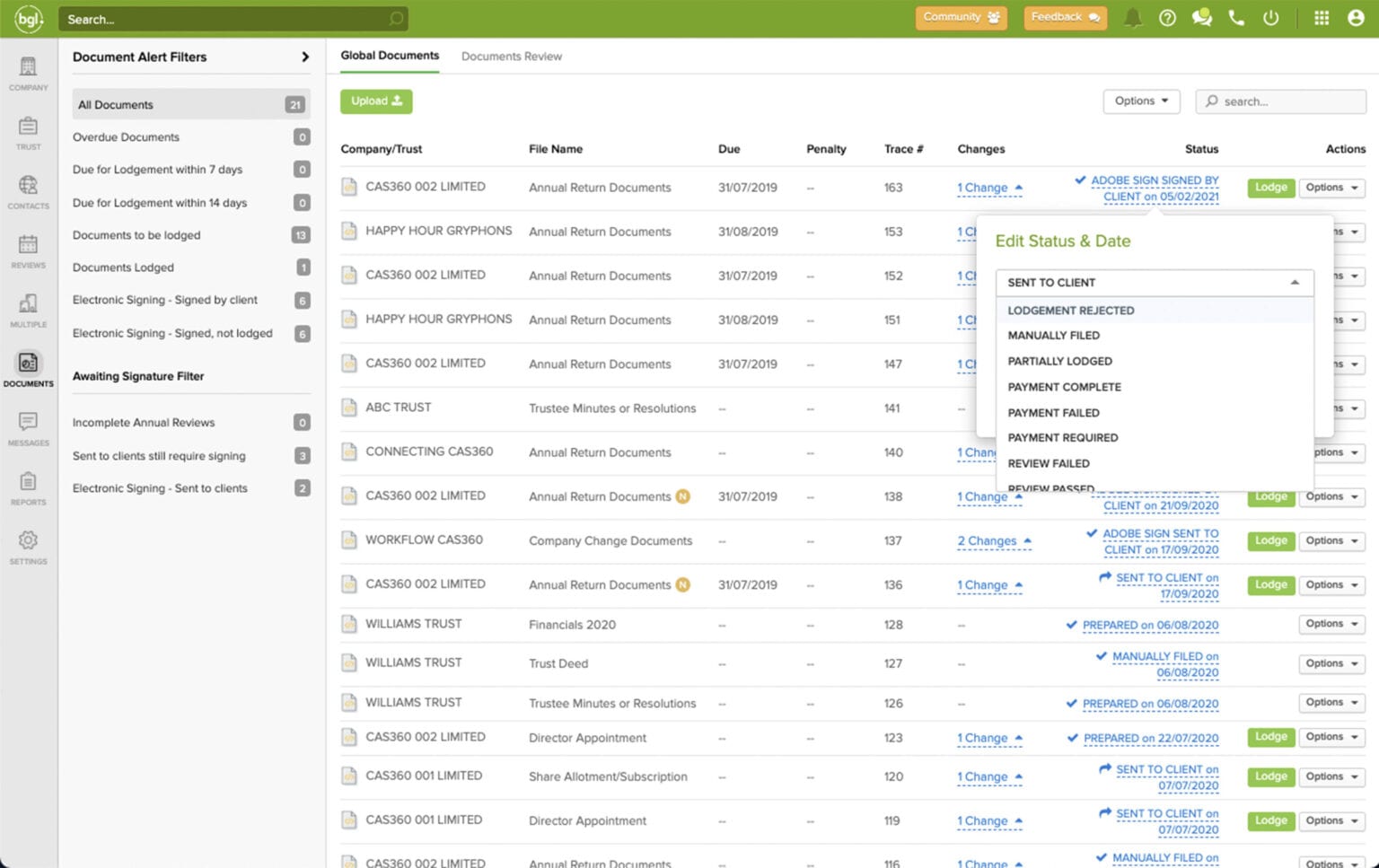Click the power logout icon
The height and width of the screenshot is (868, 1379).
[1270, 18]
